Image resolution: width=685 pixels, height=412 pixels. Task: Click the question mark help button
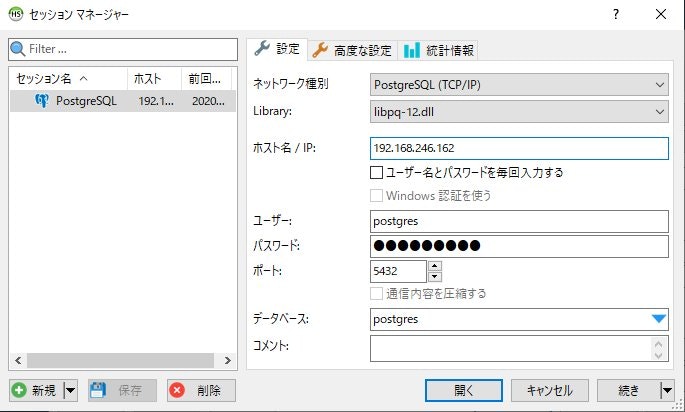coord(616,14)
